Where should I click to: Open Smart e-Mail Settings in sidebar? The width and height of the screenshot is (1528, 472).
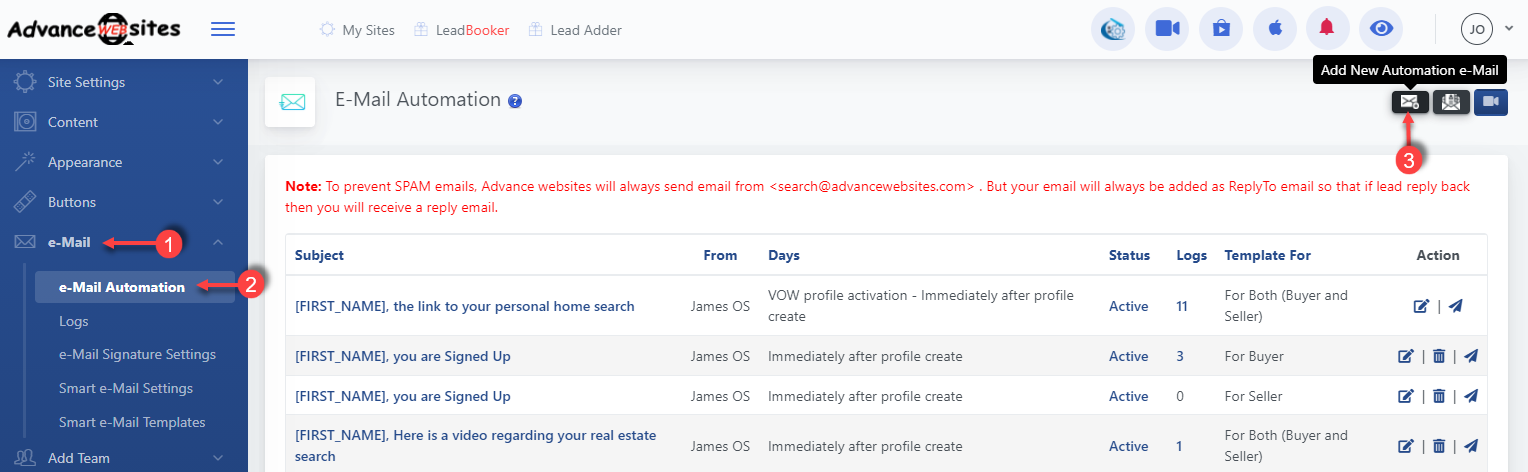tap(126, 388)
